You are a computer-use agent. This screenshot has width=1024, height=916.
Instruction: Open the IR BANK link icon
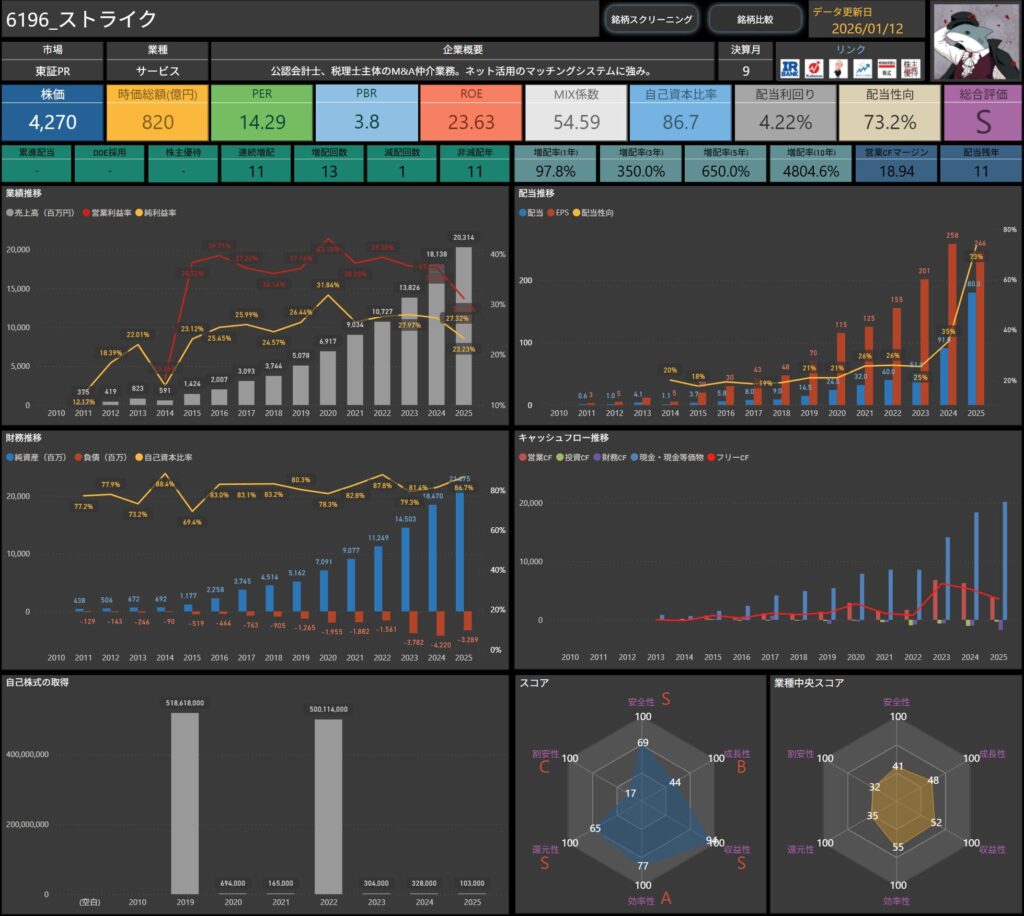[790, 68]
